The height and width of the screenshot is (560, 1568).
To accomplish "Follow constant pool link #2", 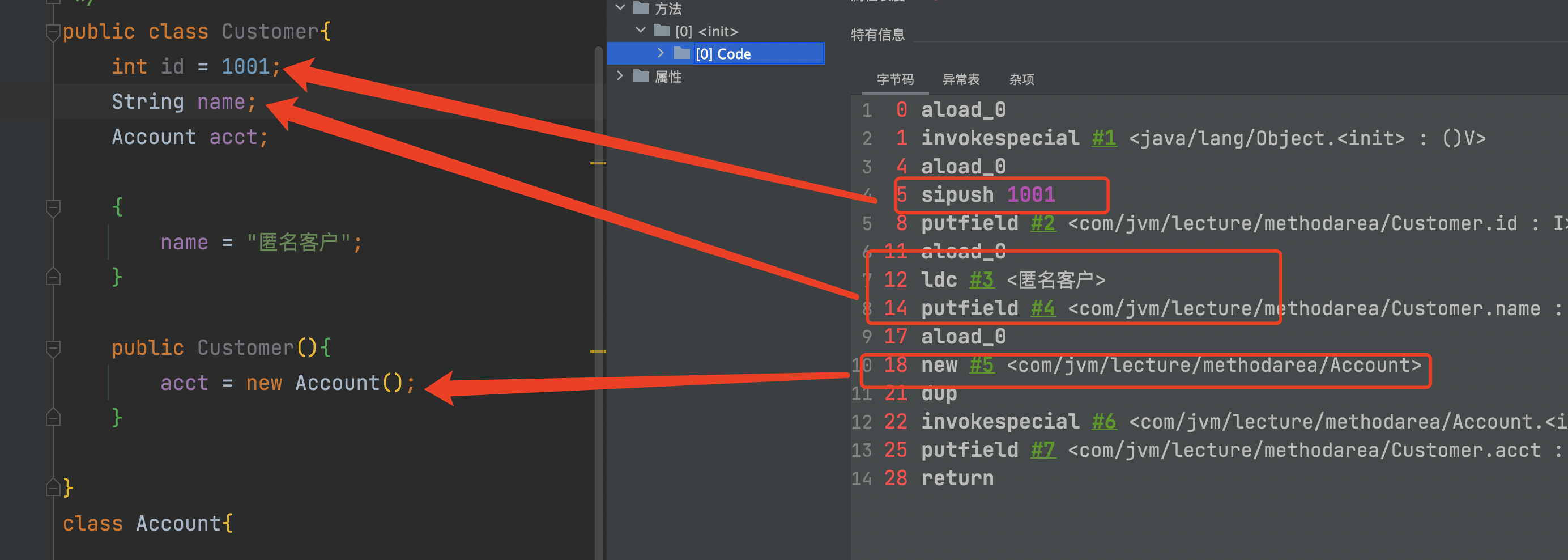I will [1043, 223].
